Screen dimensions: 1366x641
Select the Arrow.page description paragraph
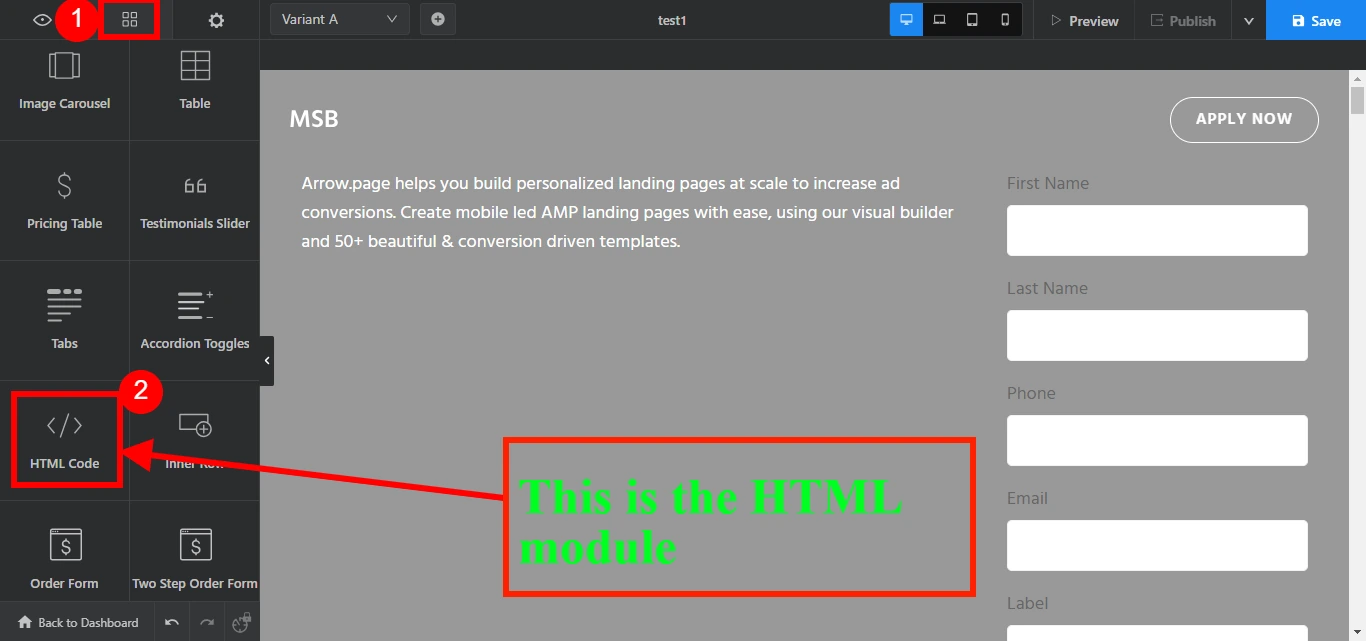coord(627,212)
